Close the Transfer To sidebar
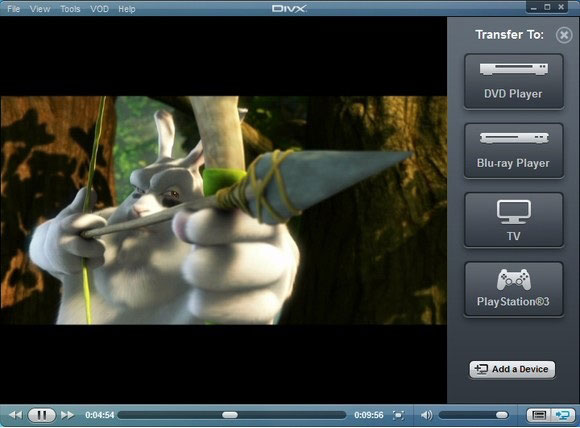Screen dimensions: 580x428 pos(564,35)
